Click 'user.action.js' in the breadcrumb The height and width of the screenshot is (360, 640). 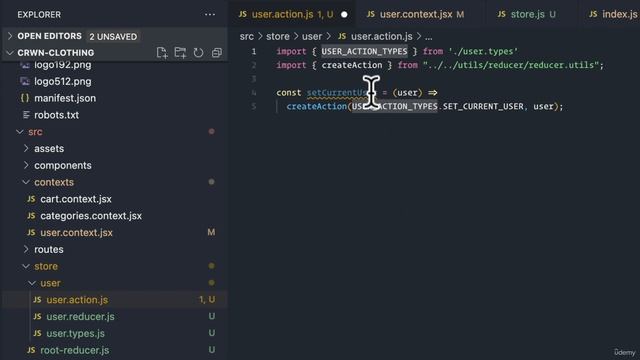point(382,36)
